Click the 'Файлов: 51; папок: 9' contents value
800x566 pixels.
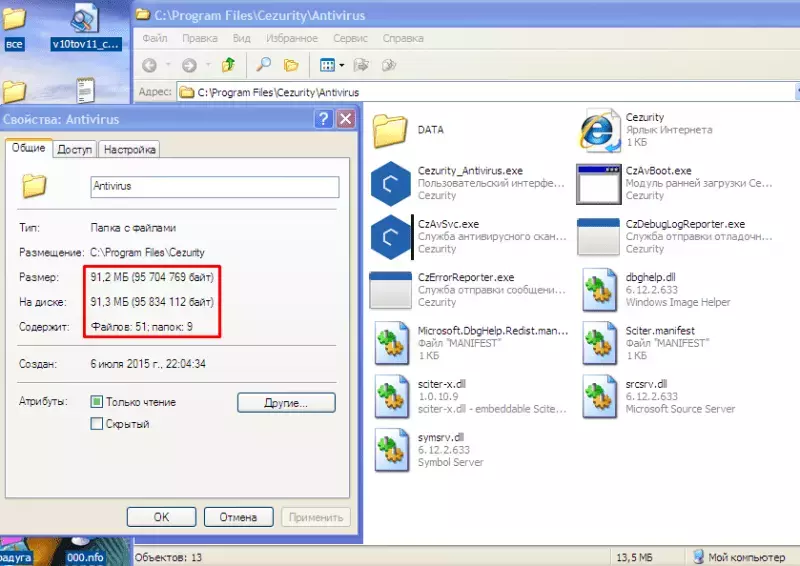tap(141, 327)
